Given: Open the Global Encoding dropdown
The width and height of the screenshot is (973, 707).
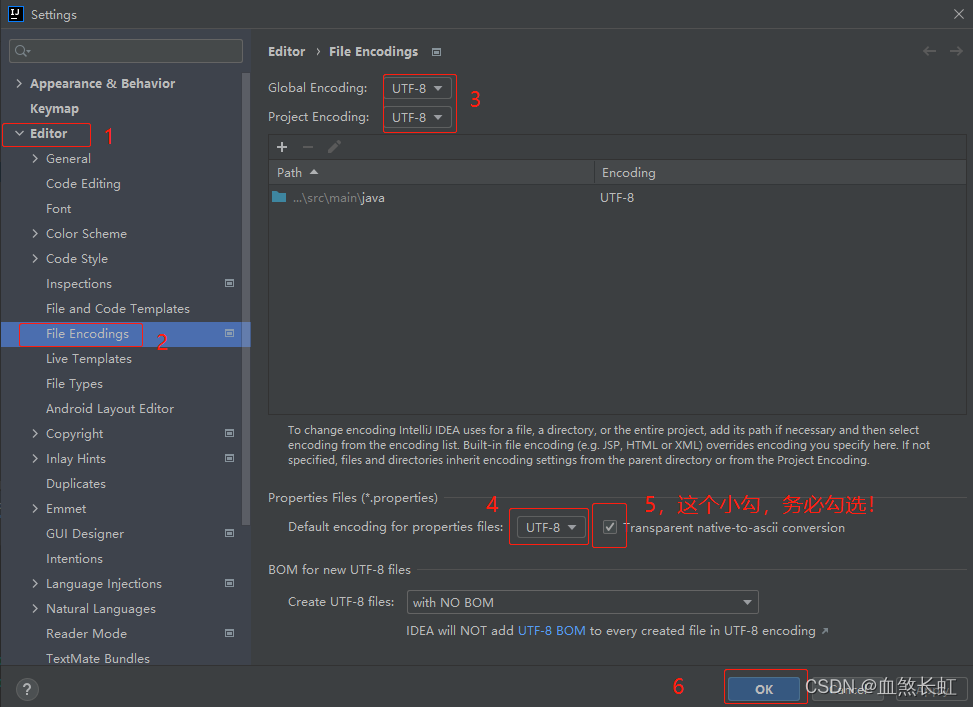Looking at the screenshot, I should [x=417, y=88].
